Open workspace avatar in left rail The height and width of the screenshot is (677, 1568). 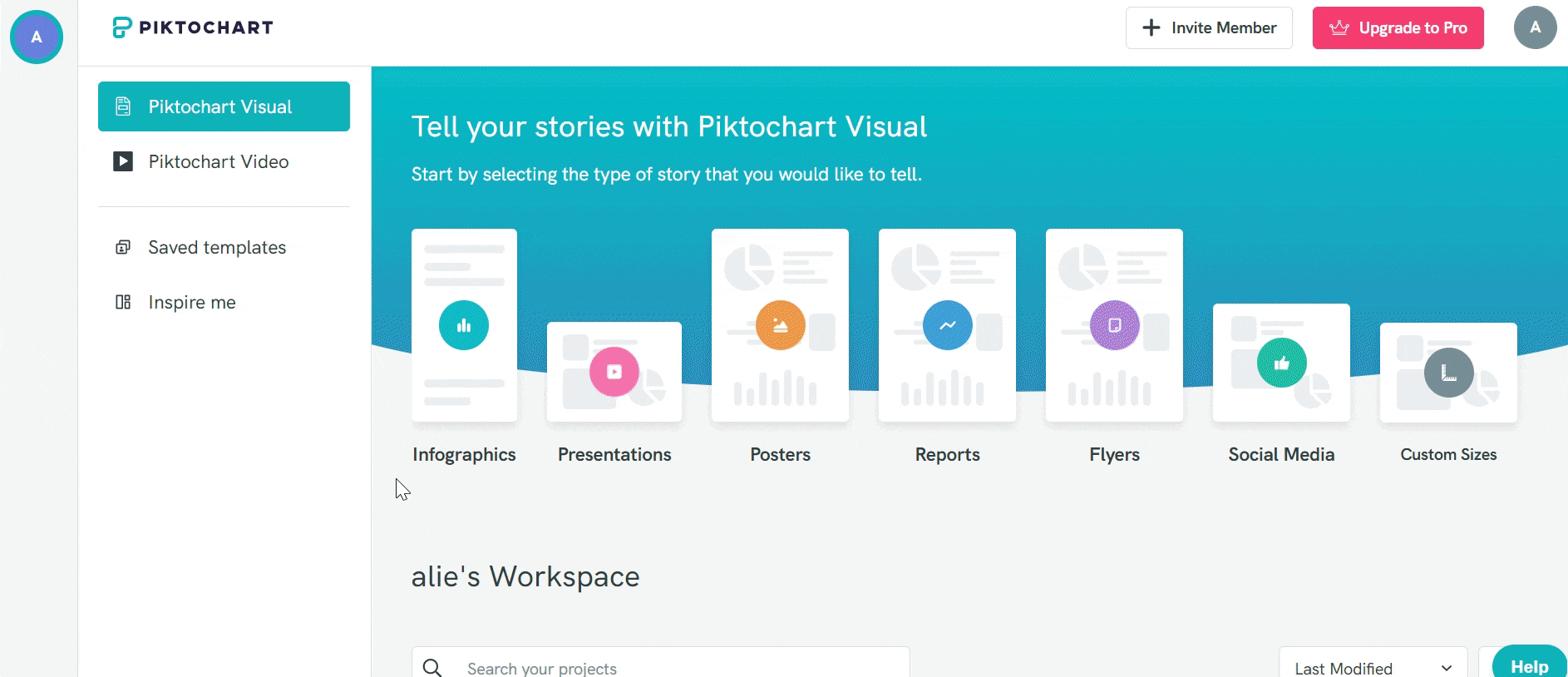(37, 37)
